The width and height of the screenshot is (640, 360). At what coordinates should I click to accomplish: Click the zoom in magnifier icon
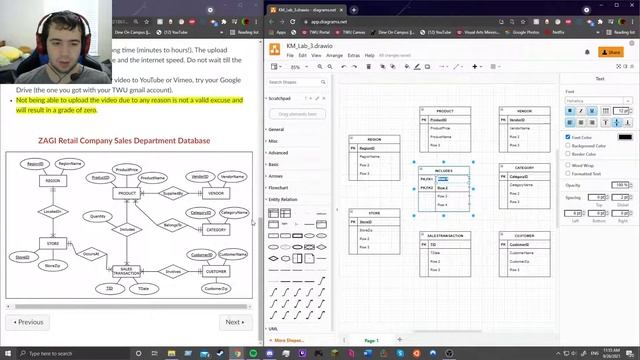[320, 67]
